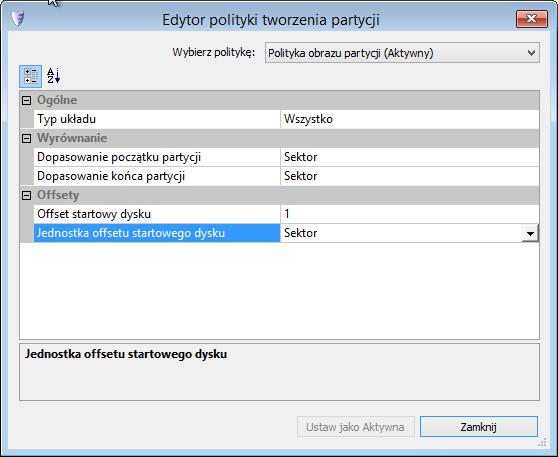This screenshot has height=457, width=558.
Task: Click Sektor value of Jednostka offsetu startowego dysku
Action: [401, 233]
